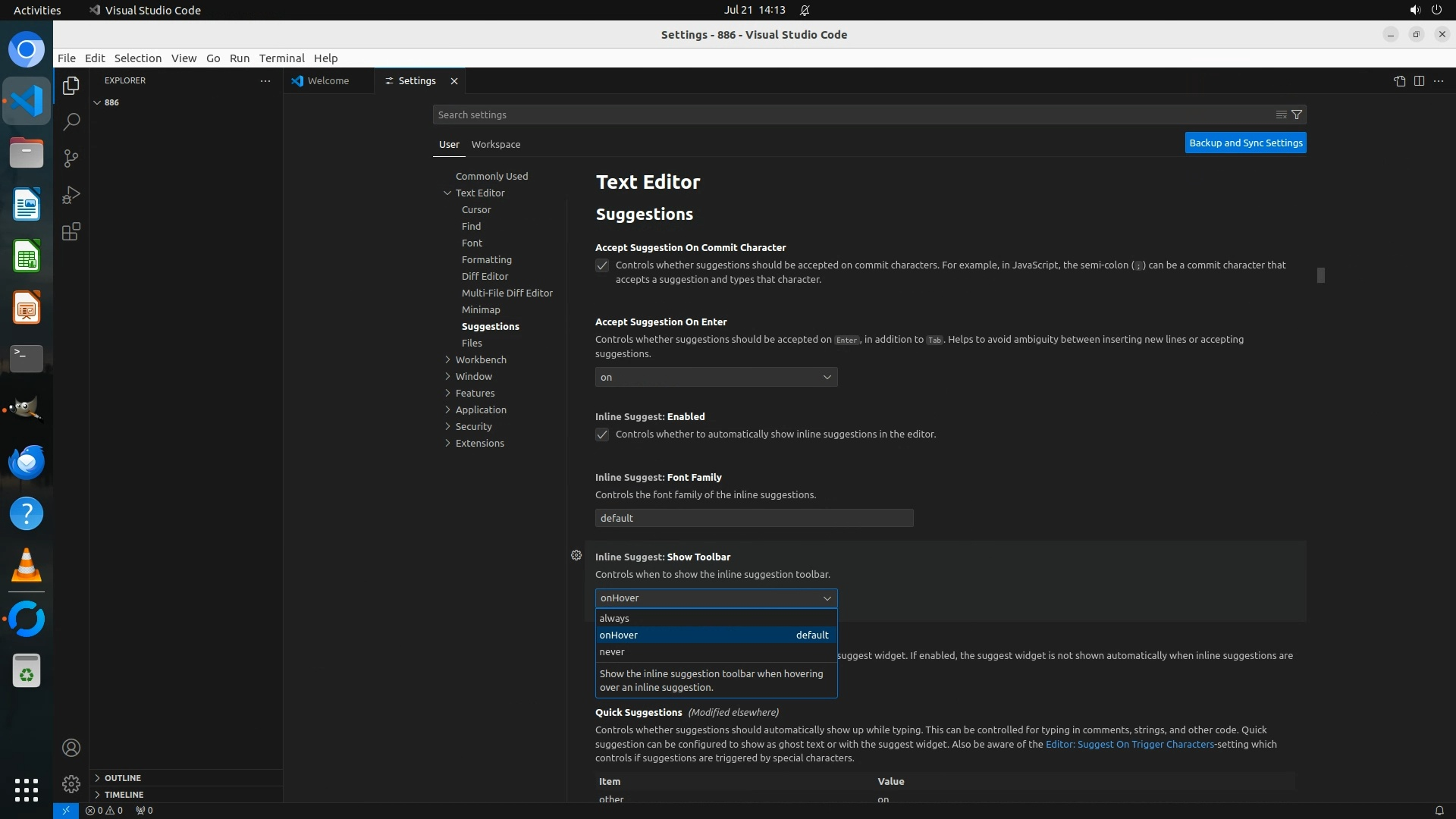
Task: Uncheck Inline Suggest Enabled checkbox
Action: (x=602, y=435)
